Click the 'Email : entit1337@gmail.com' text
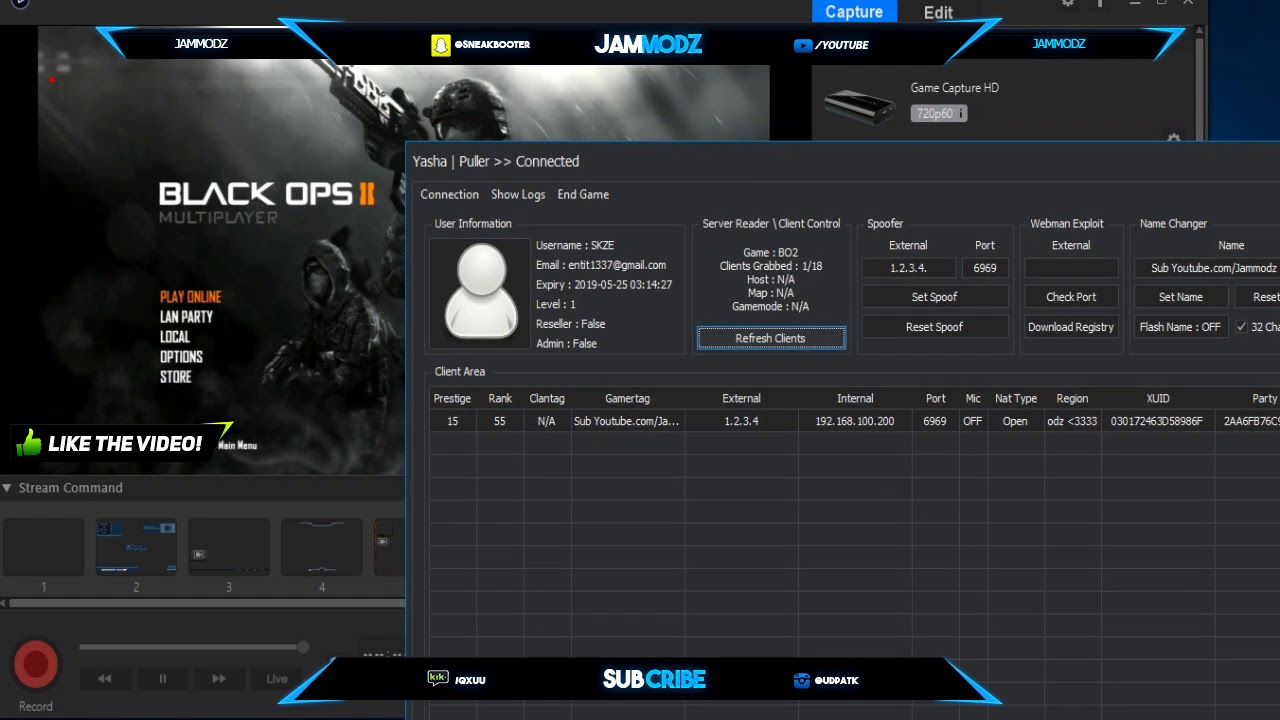This screenshot has height=720, width=1280. click(x=601, y=265)
